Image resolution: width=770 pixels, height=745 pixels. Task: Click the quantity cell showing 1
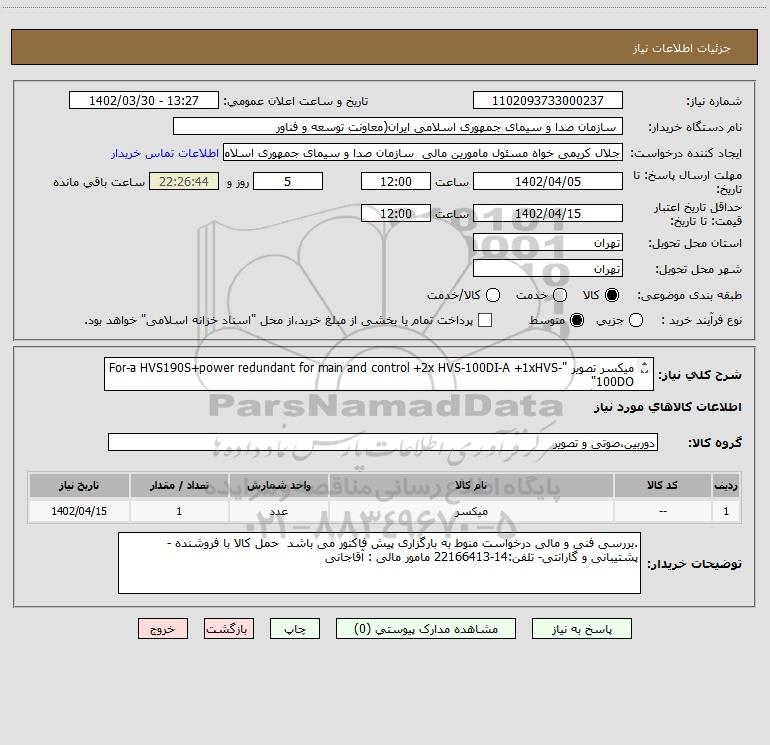click(179, 511)
